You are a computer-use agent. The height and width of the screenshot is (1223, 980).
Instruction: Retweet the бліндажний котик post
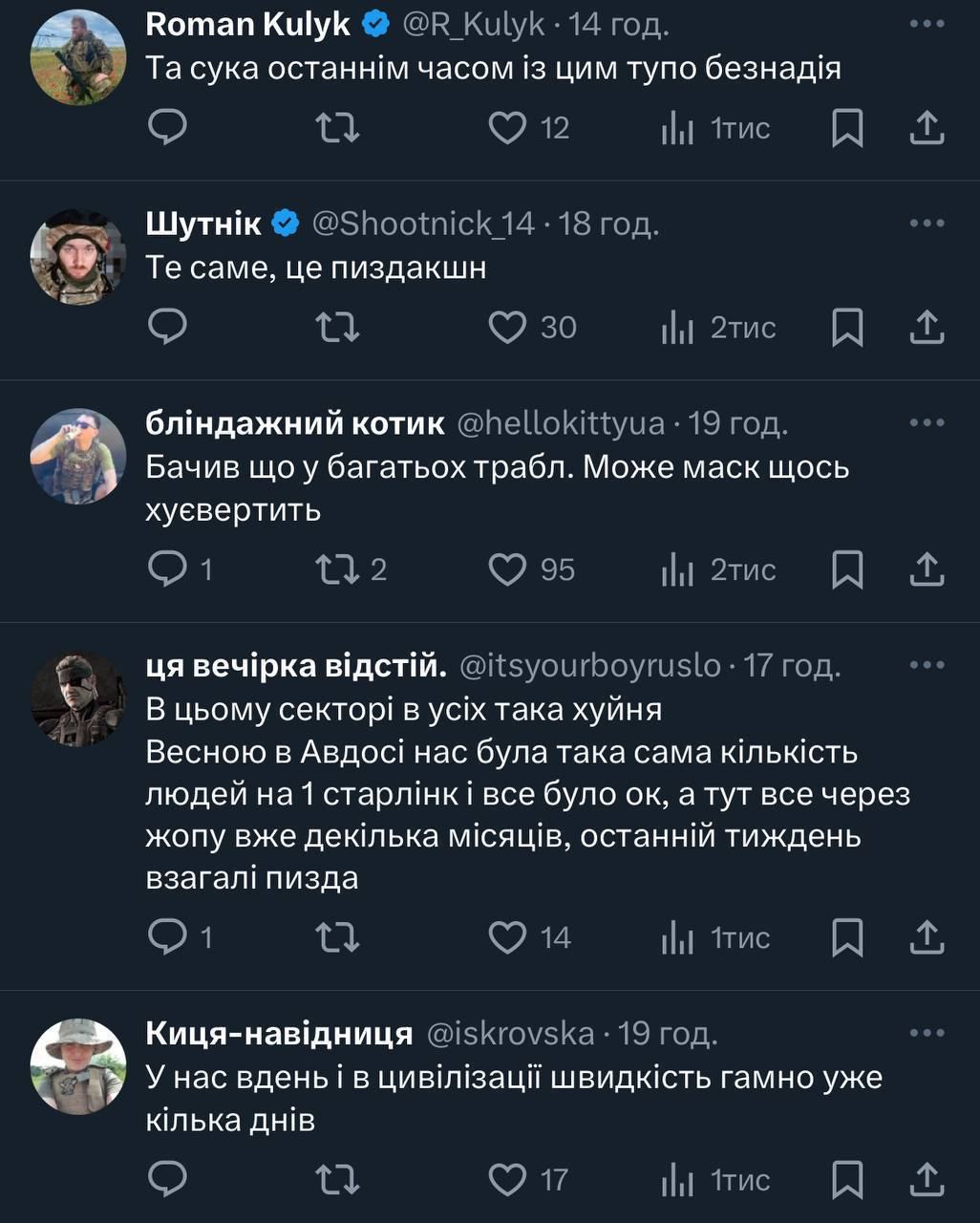click(x=337, y=569)
